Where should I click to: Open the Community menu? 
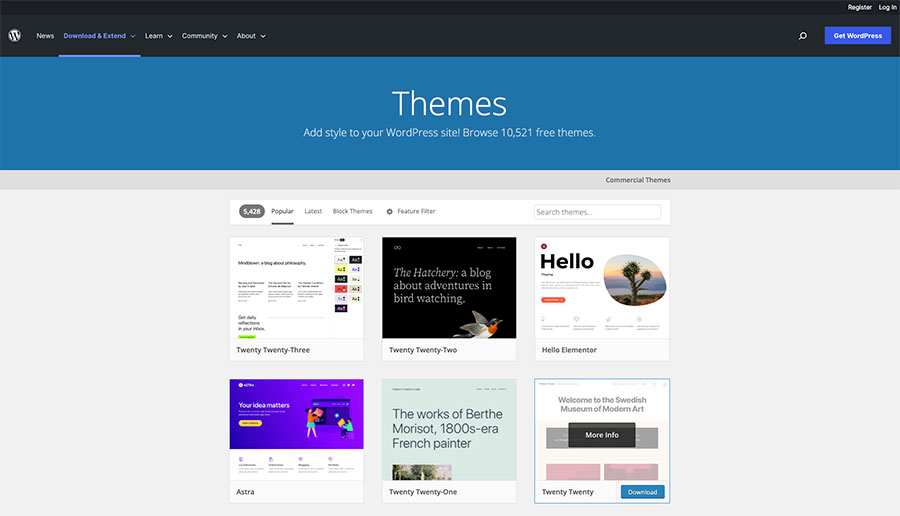tap(200, 36)
